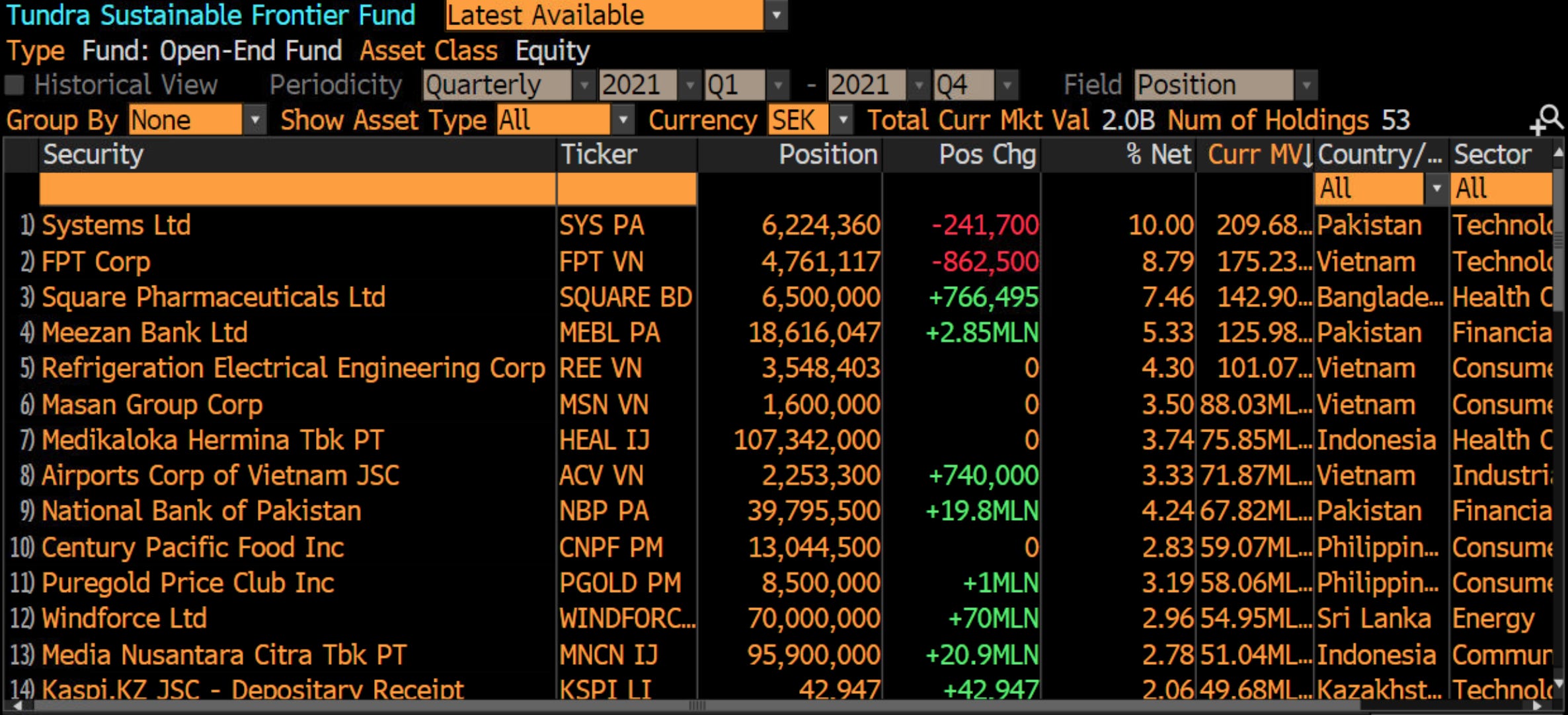Click the Country column header
Screen dimensions: 1568x715
(x=1380, y=155)
